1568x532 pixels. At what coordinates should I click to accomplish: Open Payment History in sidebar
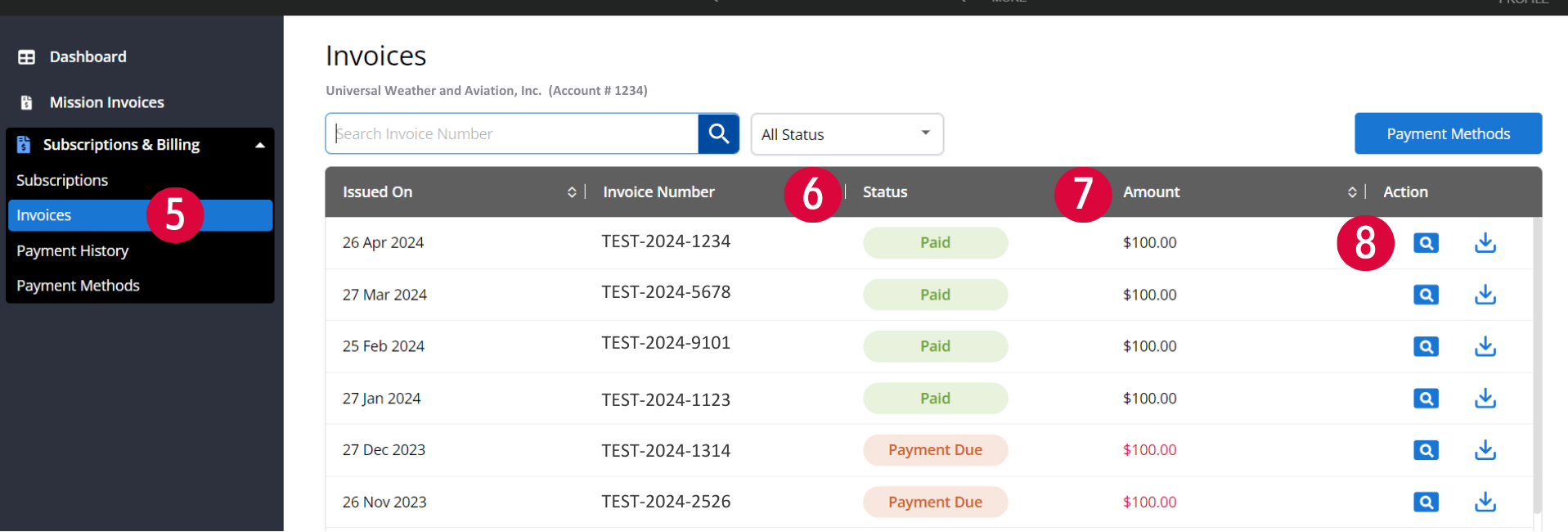(72, 250)
